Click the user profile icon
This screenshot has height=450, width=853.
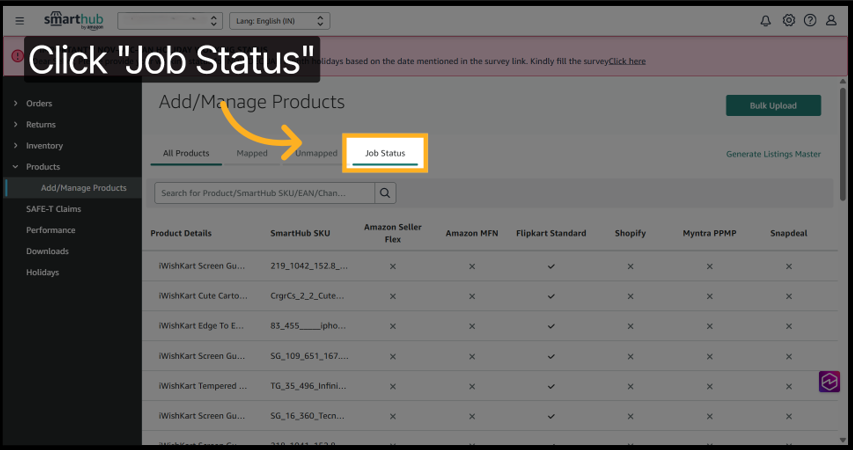tap(832, 21)
